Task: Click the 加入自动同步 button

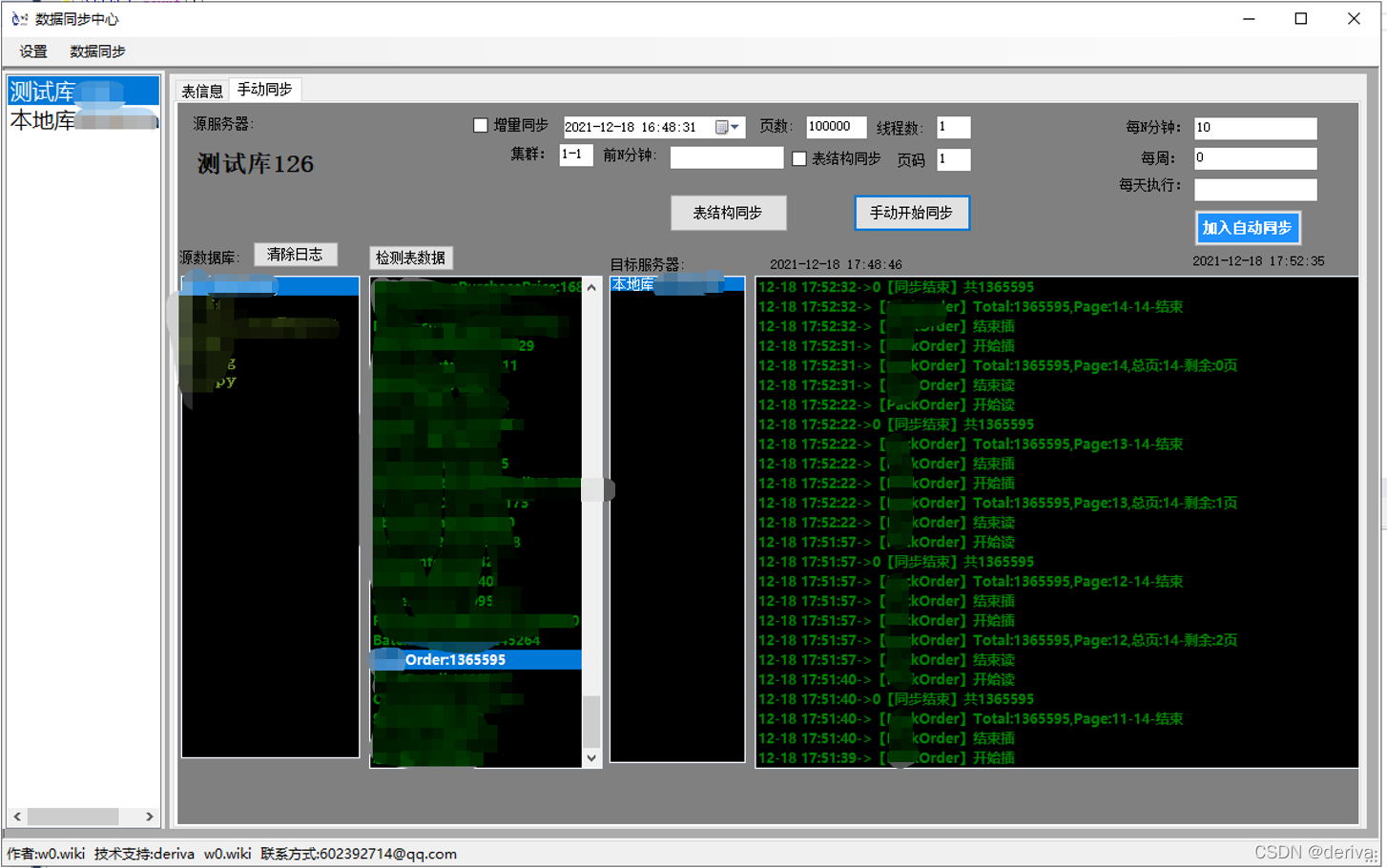Action: (1247, 228)
